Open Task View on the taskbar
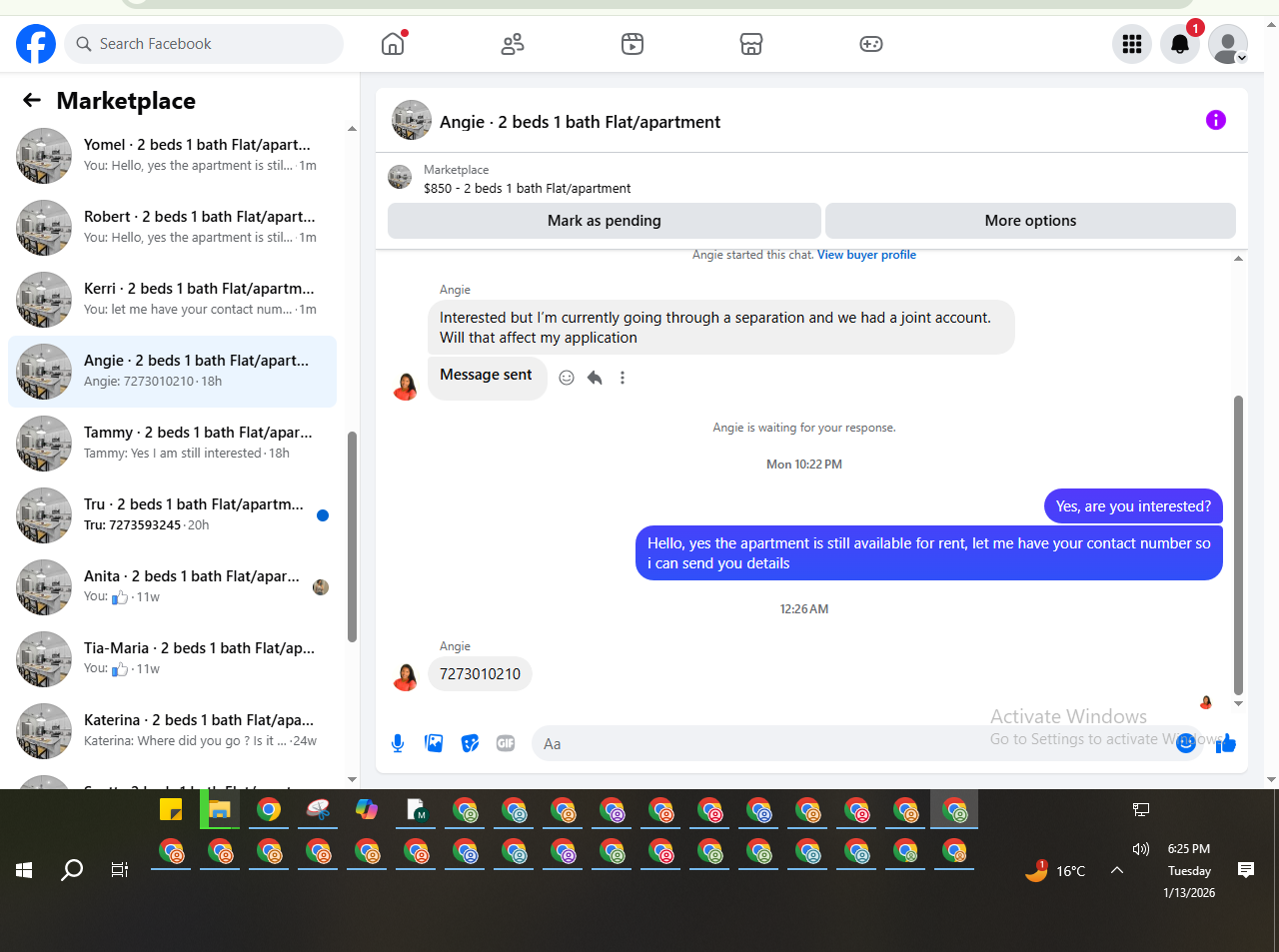 pos(120,870)
